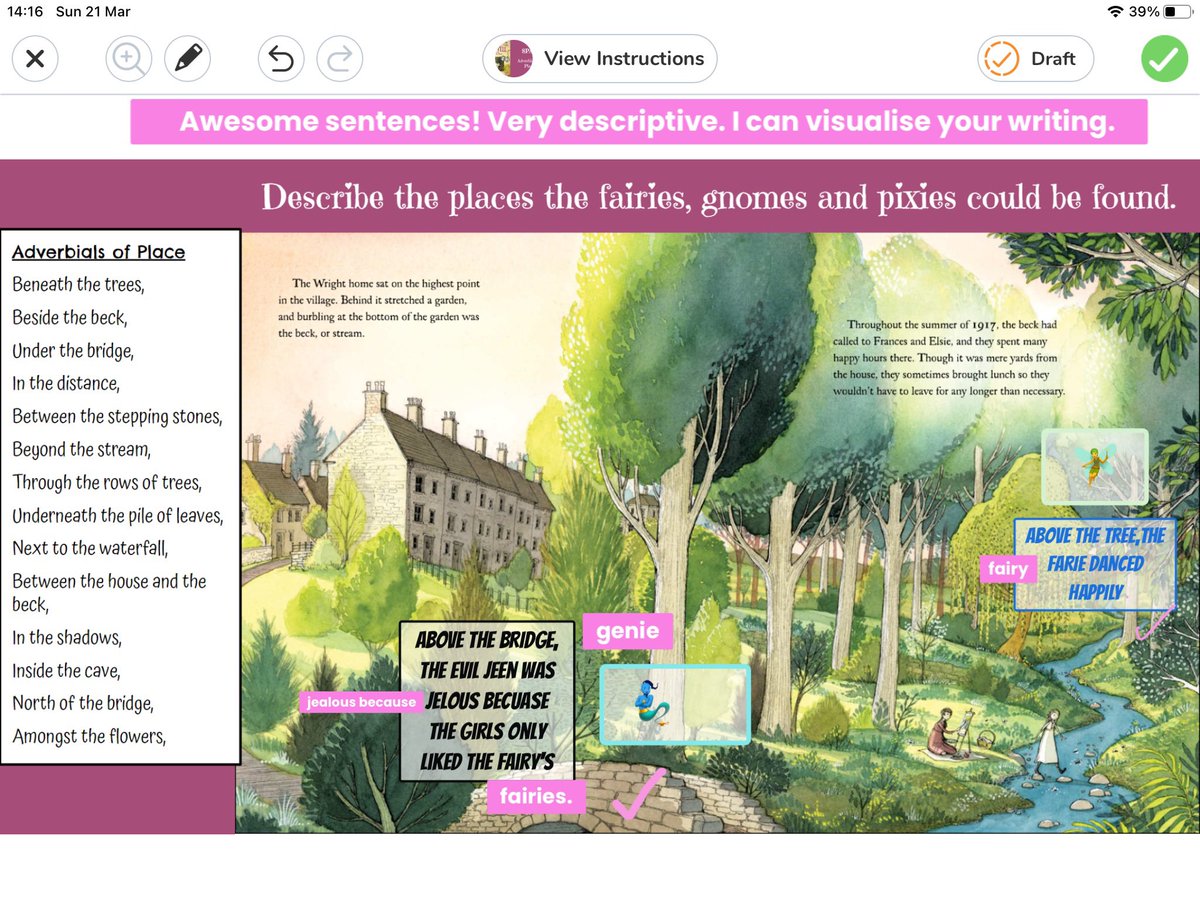The image size is (1200, 900).
Task: Select the teacher comment banner 'Awesome sentences!'
Action: point(639,122)
